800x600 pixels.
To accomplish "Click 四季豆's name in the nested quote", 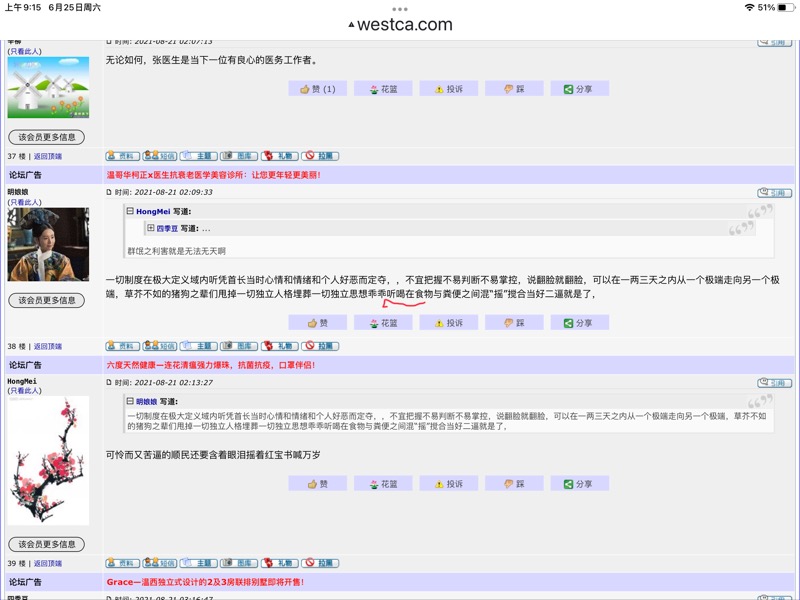I will pos(167,229).
